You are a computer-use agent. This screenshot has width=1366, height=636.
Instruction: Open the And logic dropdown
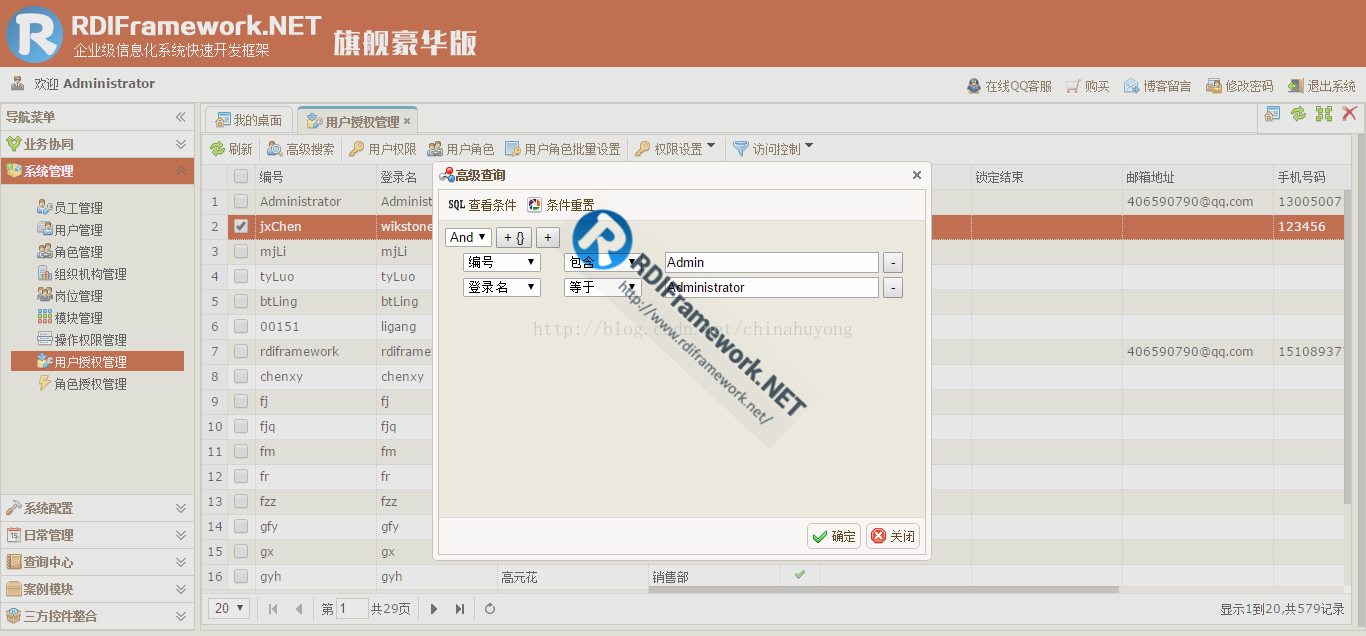pyautogui.click(x=468, y=237)
